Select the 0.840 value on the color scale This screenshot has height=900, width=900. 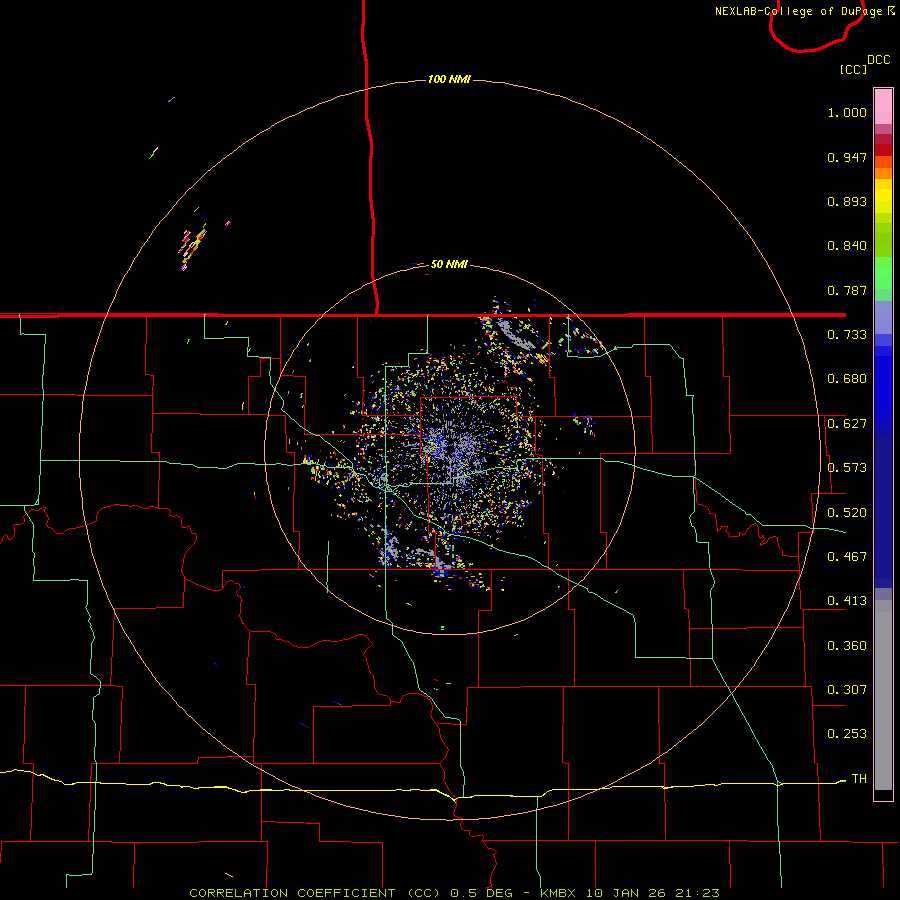[x=847, y=246]
